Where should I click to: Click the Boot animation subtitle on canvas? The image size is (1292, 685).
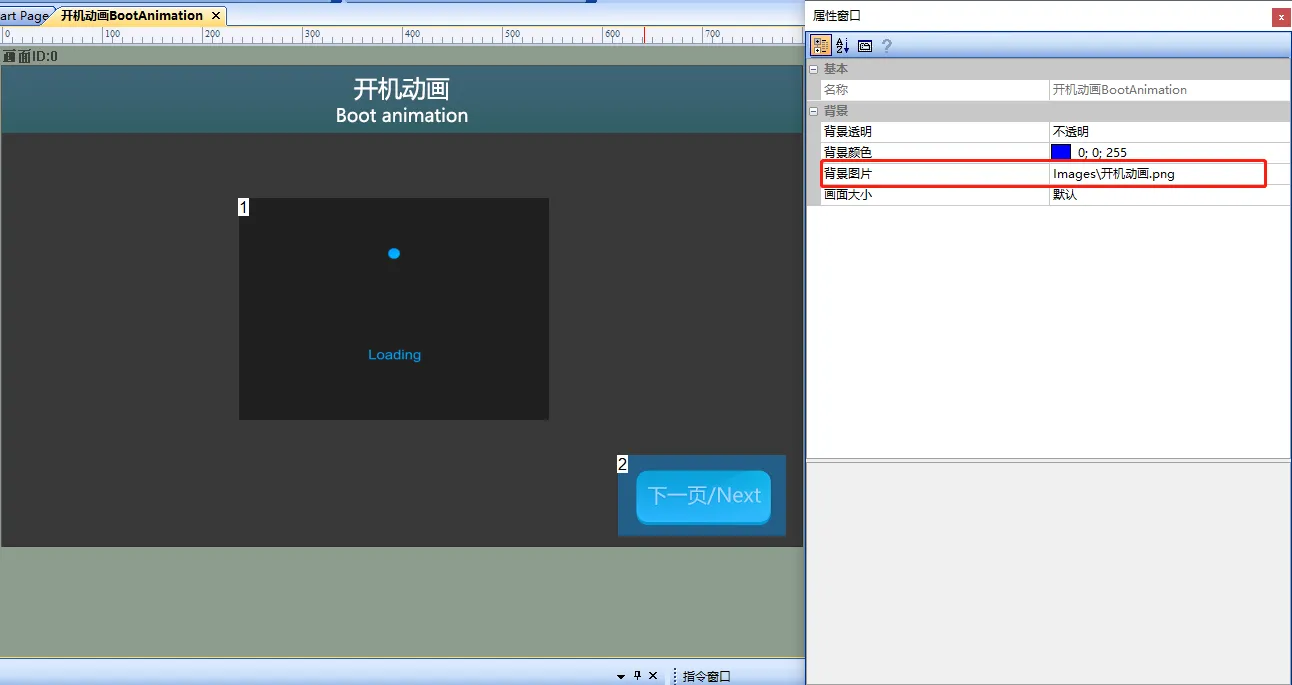point(402,115)
